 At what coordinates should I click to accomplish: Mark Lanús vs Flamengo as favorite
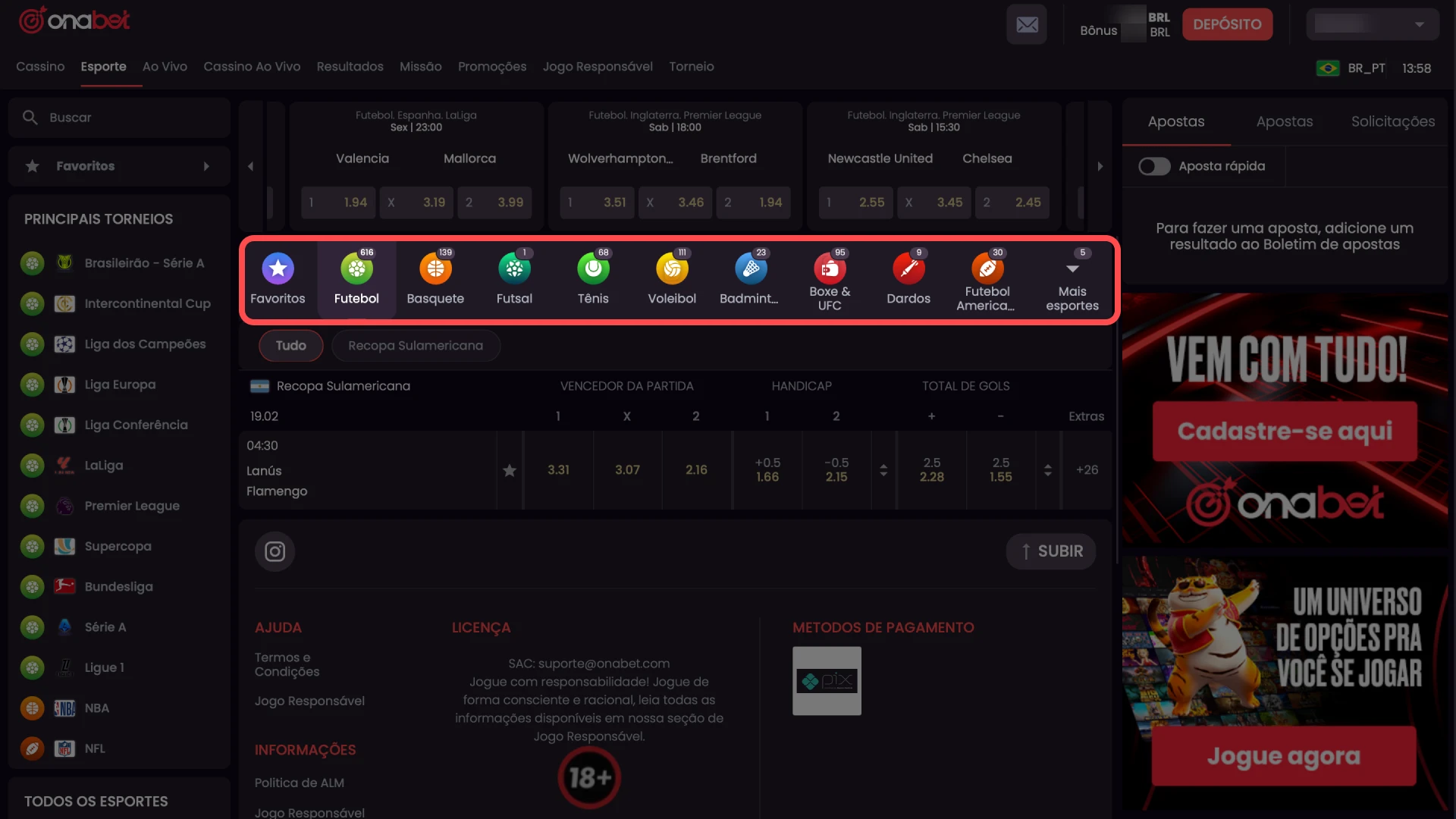click(x=510, y=470)
